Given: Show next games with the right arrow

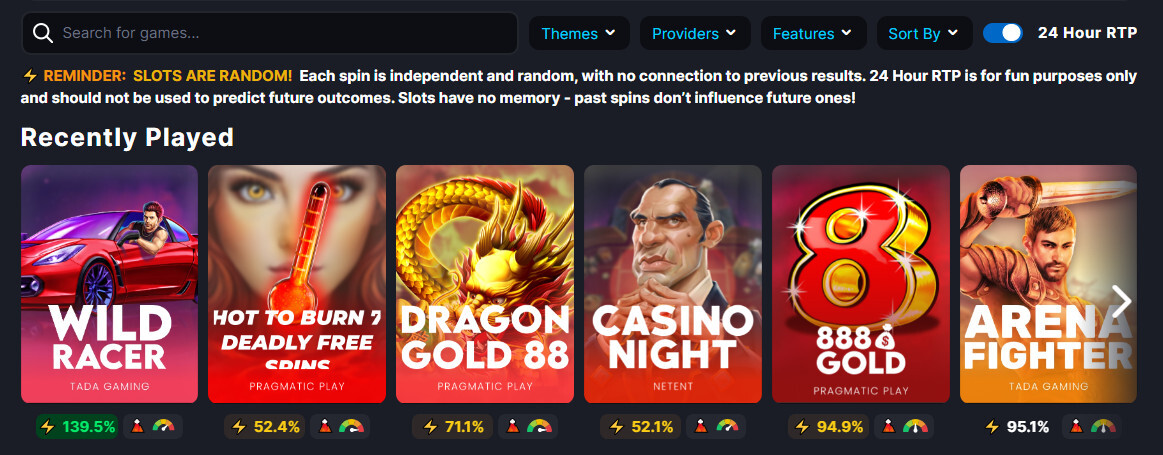Looking at the screenshot, I should (1121, 301).
